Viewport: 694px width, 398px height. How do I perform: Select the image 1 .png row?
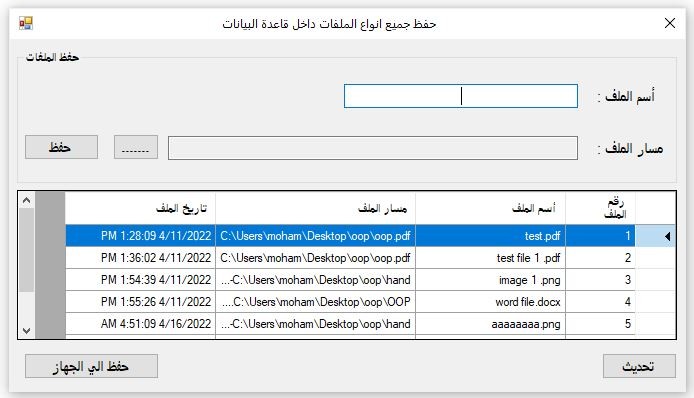[x=371, y=280]
